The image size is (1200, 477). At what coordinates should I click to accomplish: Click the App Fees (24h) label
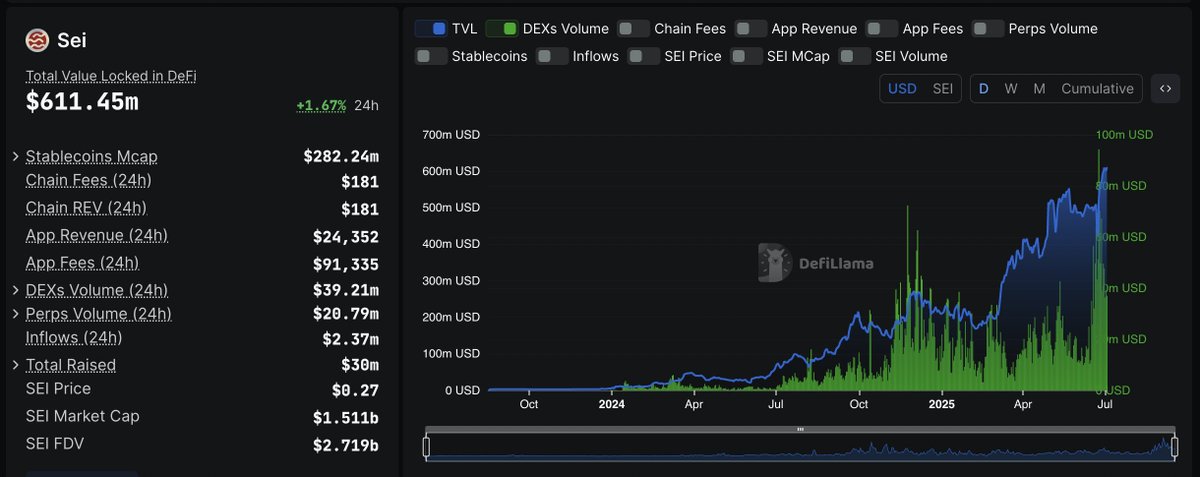tap(82, 262)
